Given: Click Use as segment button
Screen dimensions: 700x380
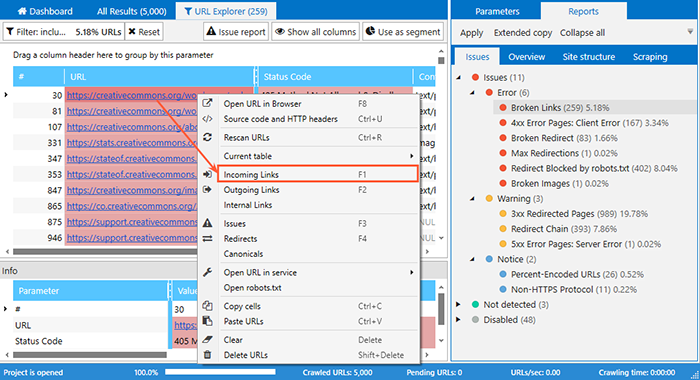Looking at the screenshot, I should tap(403, 32).
